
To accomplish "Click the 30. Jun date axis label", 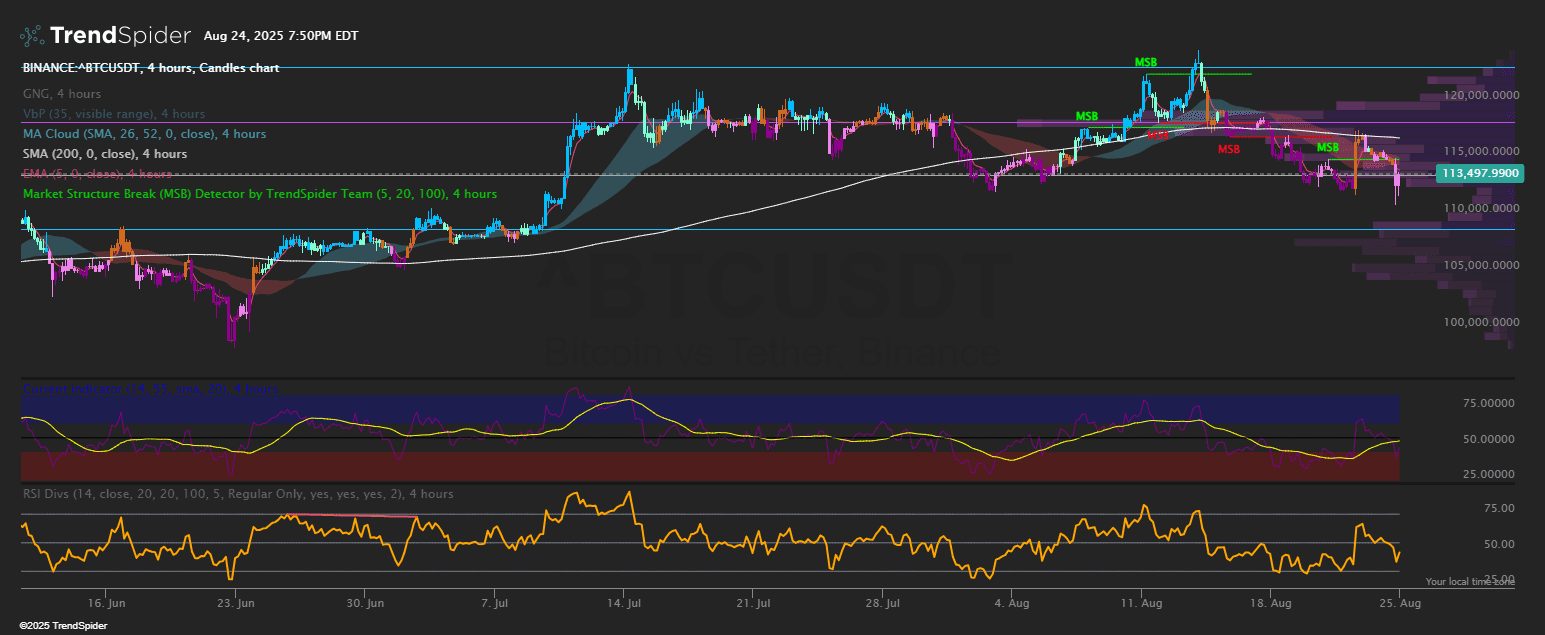I will [365, 604].
